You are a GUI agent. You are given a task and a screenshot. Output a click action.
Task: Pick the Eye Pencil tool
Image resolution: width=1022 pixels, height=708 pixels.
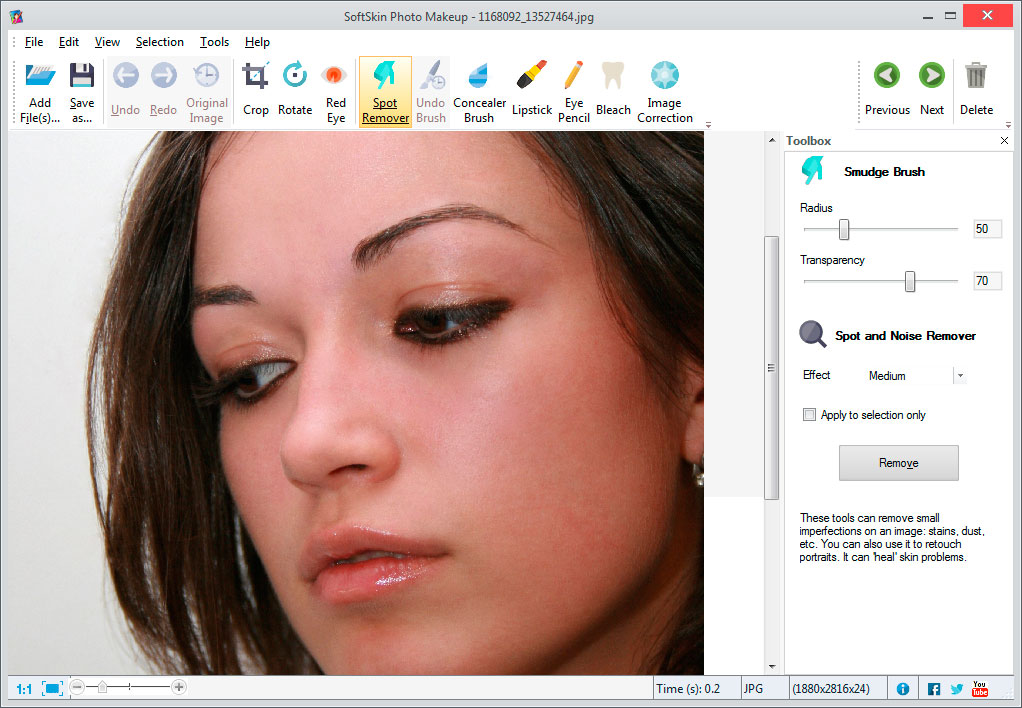pos(573,90)
